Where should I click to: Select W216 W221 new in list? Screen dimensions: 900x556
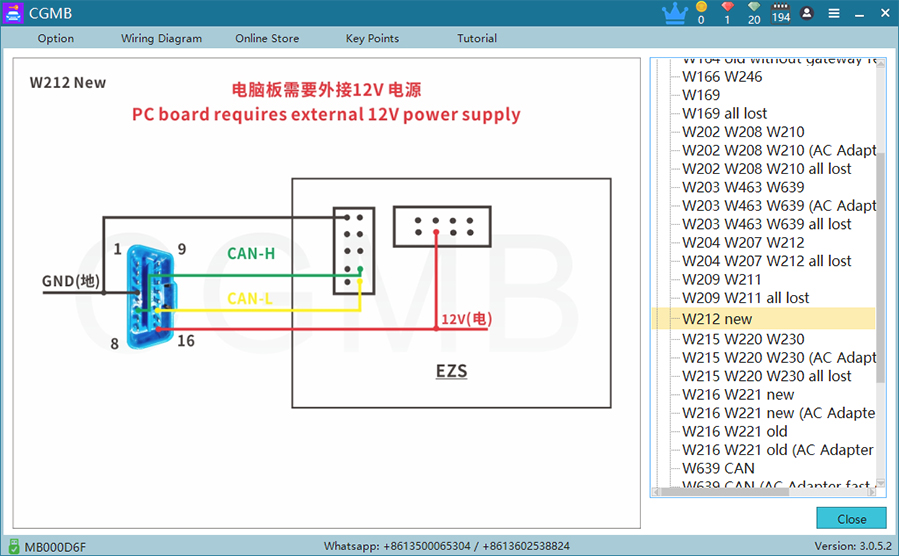pos(738,395)
